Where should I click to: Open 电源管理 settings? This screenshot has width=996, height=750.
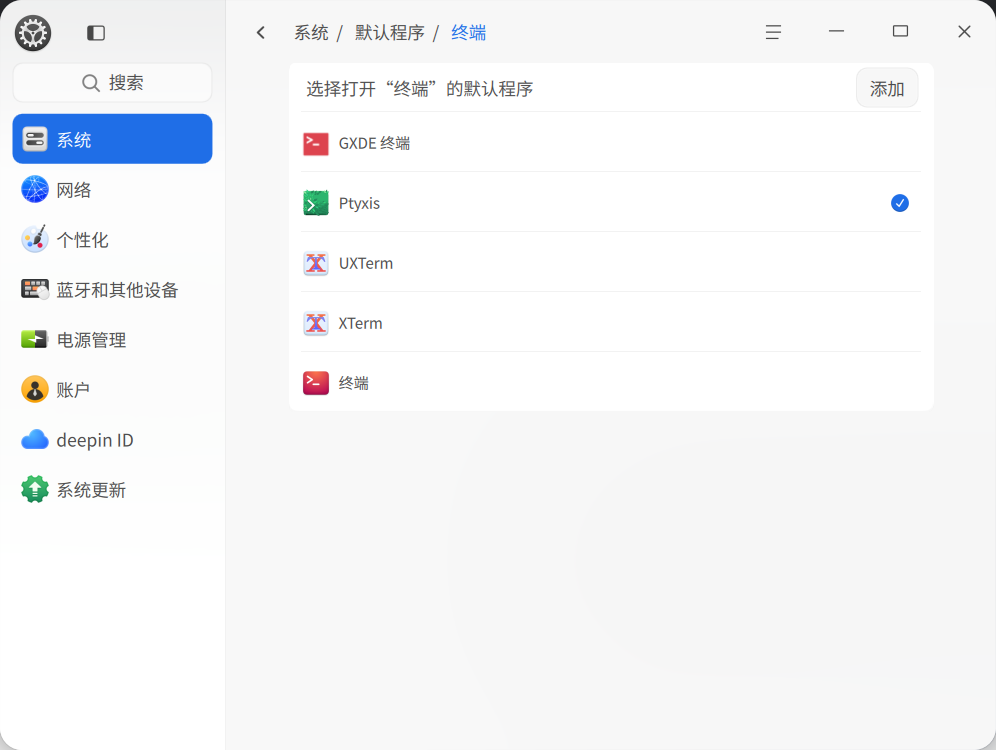112,340
